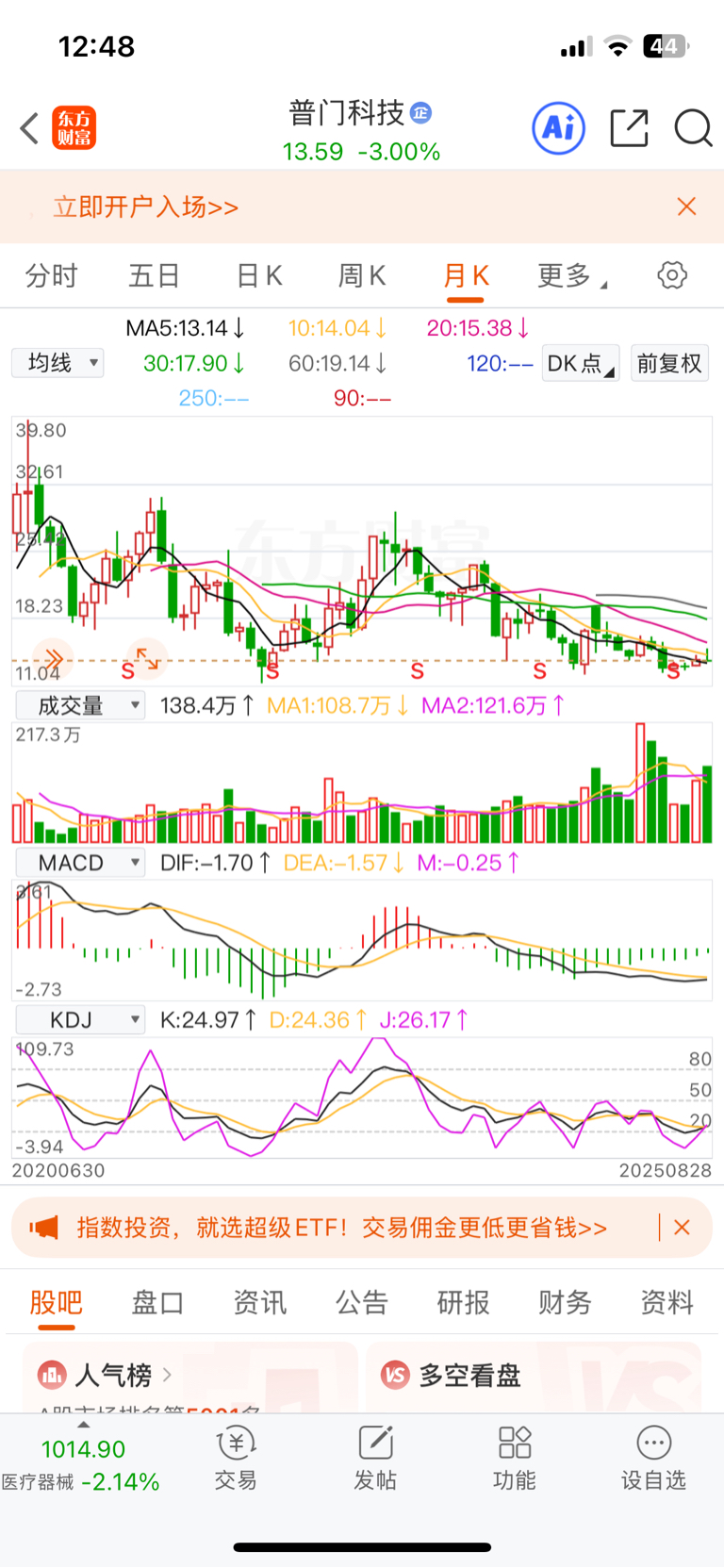Tap the megaphone icon in ETF banner
This screenshot has width=724, height=1568.
(44, 1227)
